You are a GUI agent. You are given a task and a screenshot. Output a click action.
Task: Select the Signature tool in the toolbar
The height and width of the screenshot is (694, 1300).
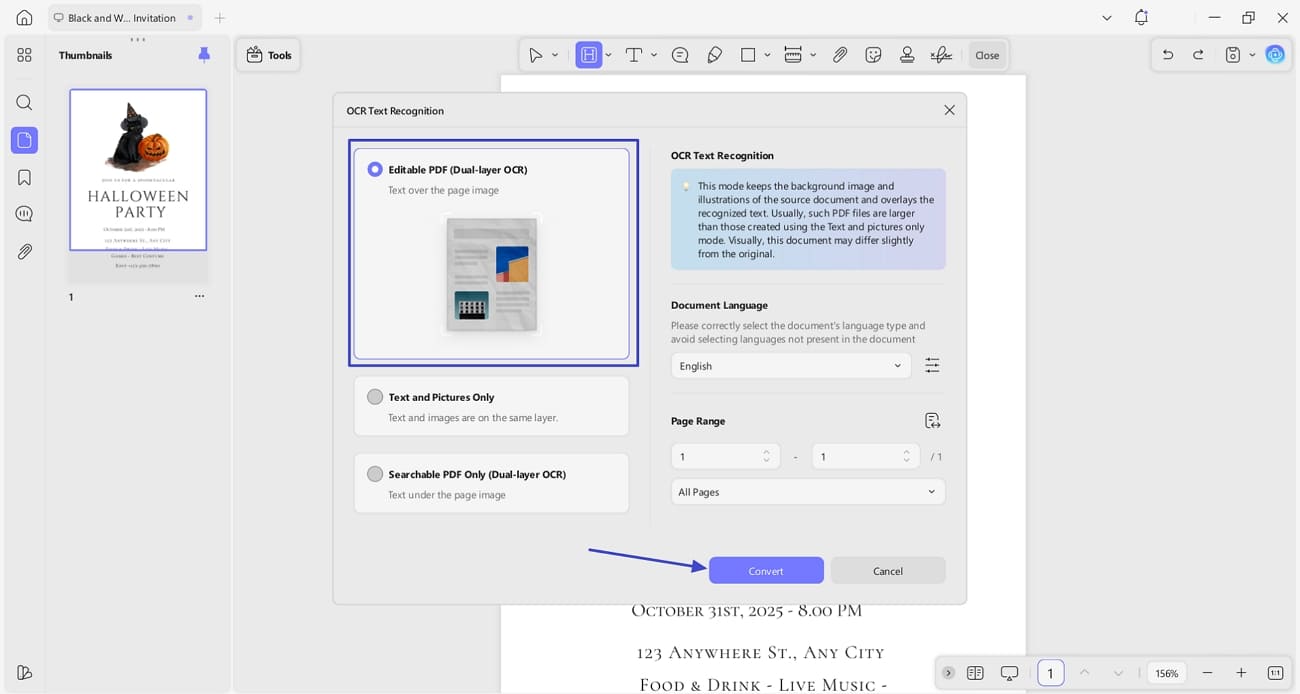tap(940, 55)
